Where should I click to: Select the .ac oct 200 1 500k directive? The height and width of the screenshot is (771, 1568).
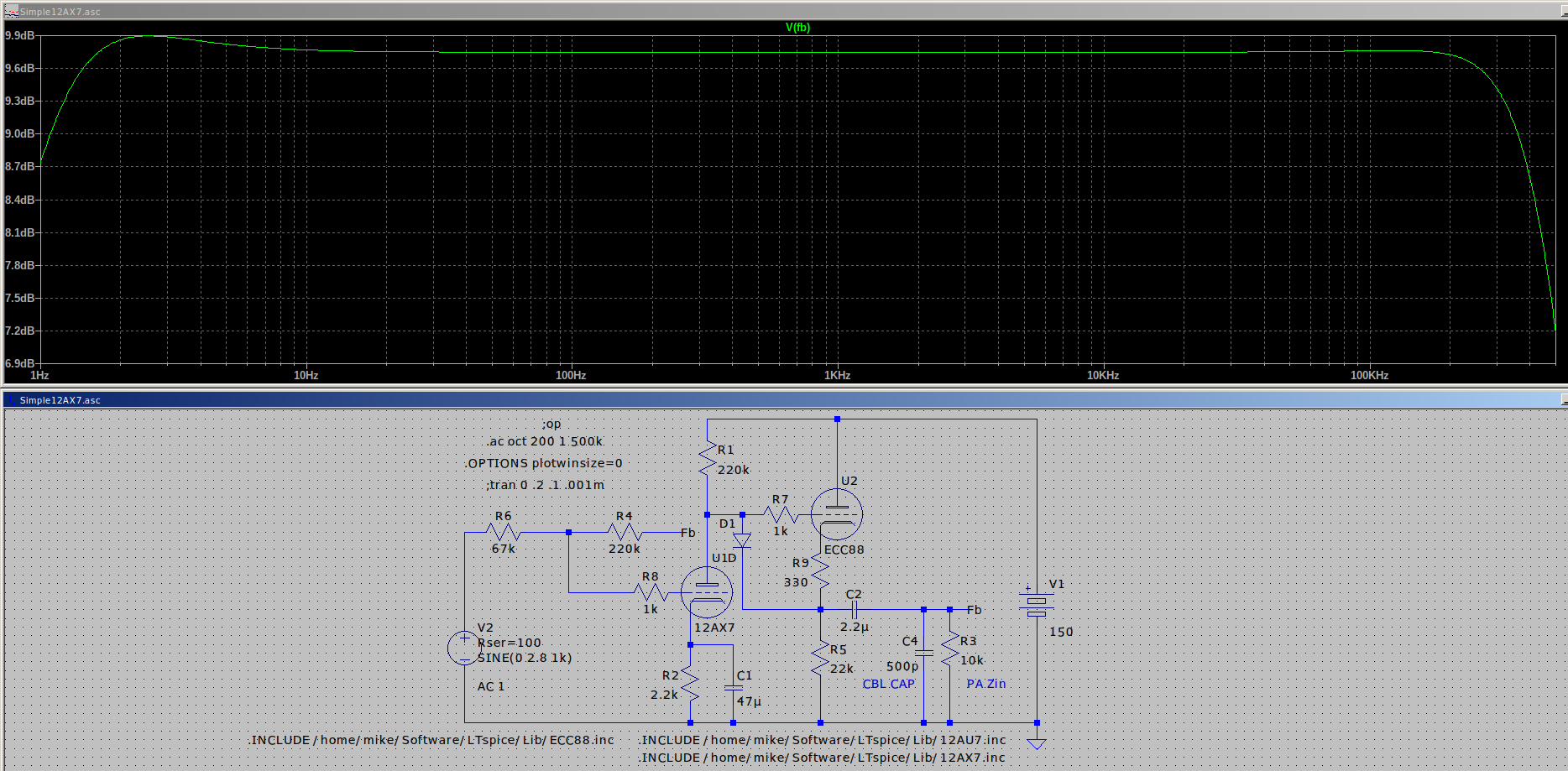coord(545,441)
